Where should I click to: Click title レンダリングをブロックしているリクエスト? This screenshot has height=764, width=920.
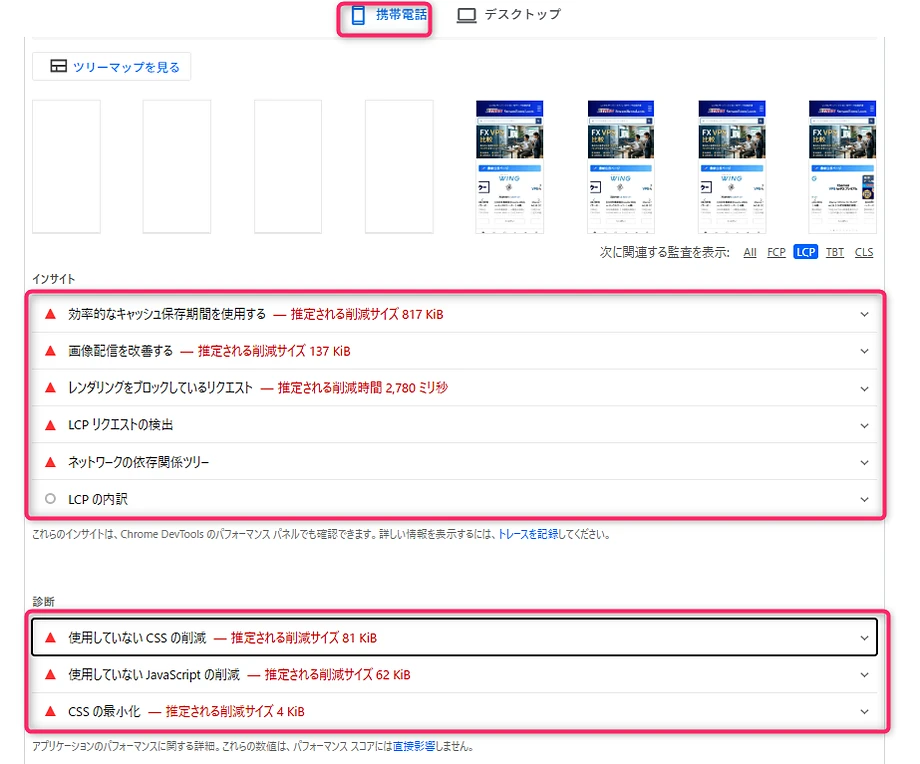pyautogui.click(x=160, y=388)
